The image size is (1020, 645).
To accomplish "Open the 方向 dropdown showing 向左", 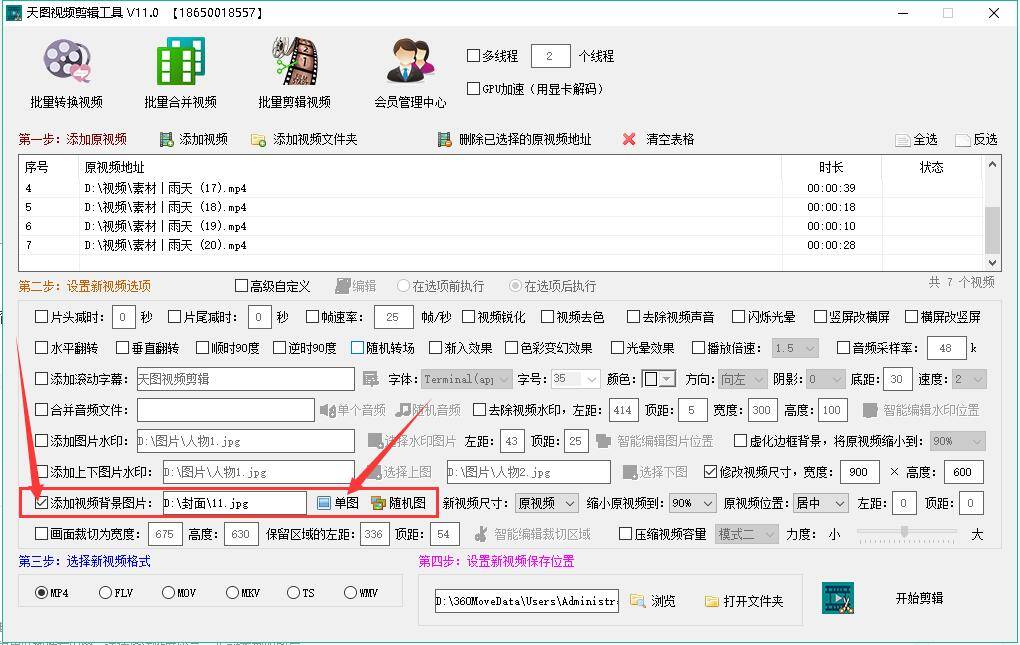I will pos(744,379).
